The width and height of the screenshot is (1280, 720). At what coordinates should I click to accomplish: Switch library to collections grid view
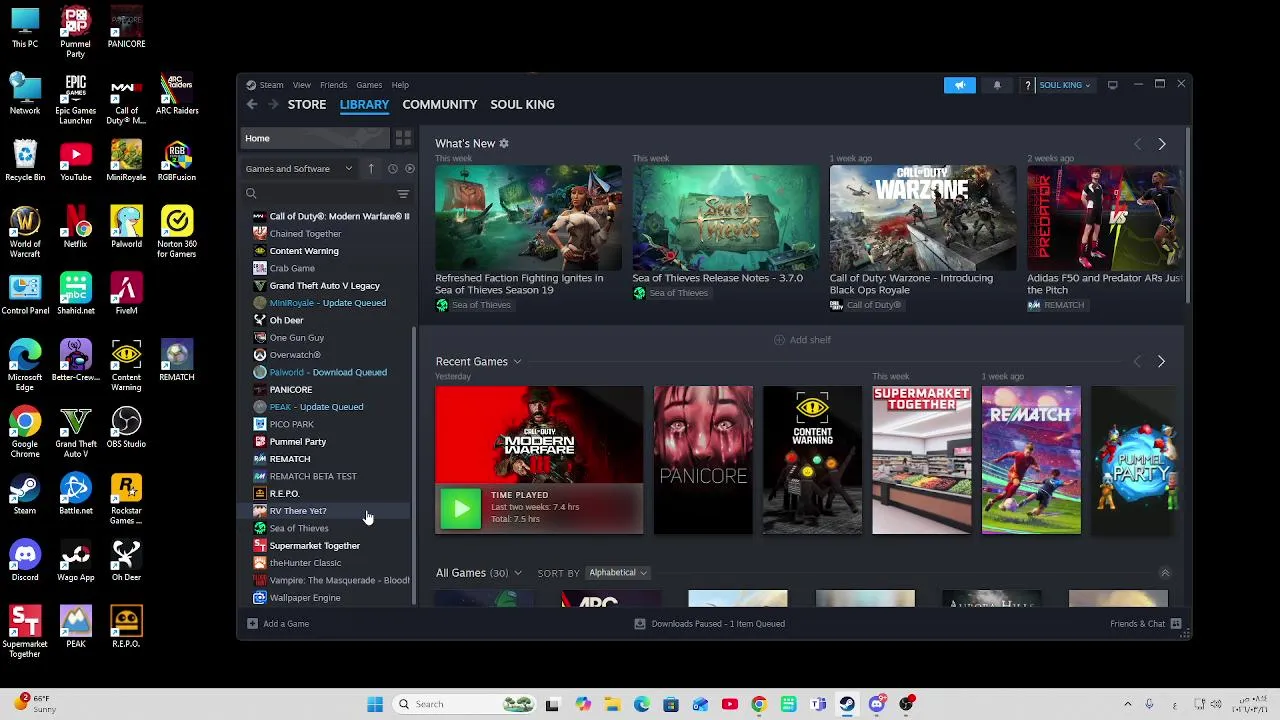coord(403,138)
